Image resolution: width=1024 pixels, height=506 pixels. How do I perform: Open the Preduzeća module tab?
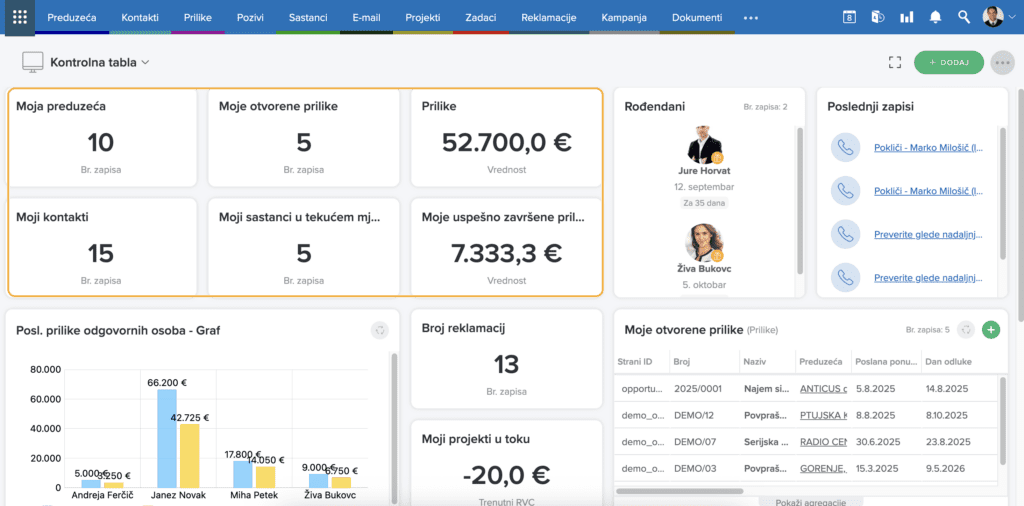[72, 18]
